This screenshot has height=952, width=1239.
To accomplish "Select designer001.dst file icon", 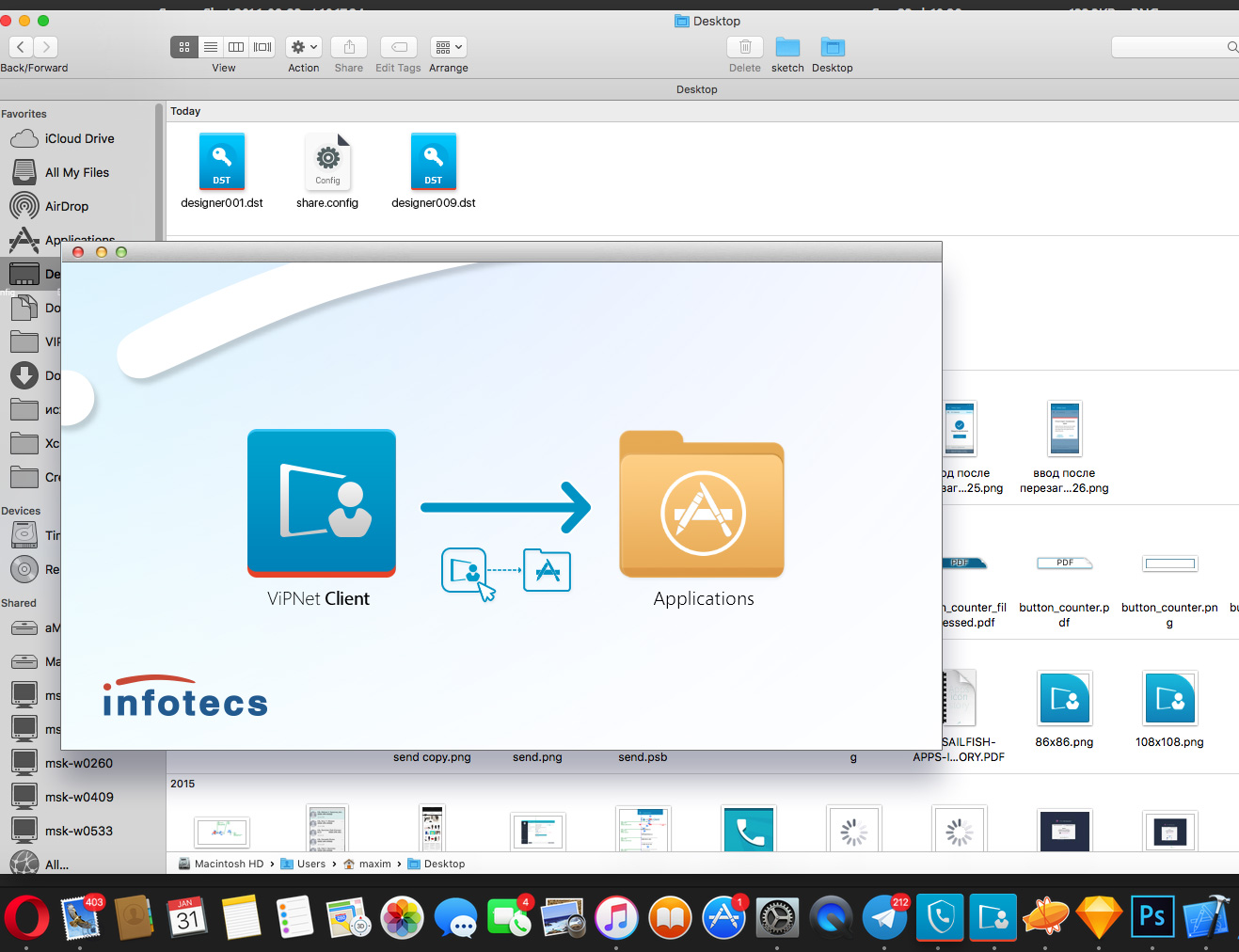I will pos(222,161).
